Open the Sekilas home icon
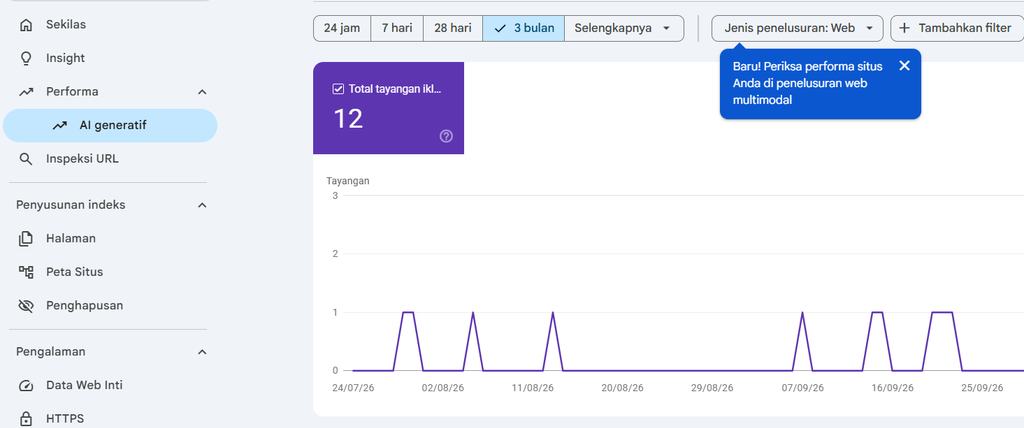This screenshot has height=428, width=1024. tap(26, 25)
